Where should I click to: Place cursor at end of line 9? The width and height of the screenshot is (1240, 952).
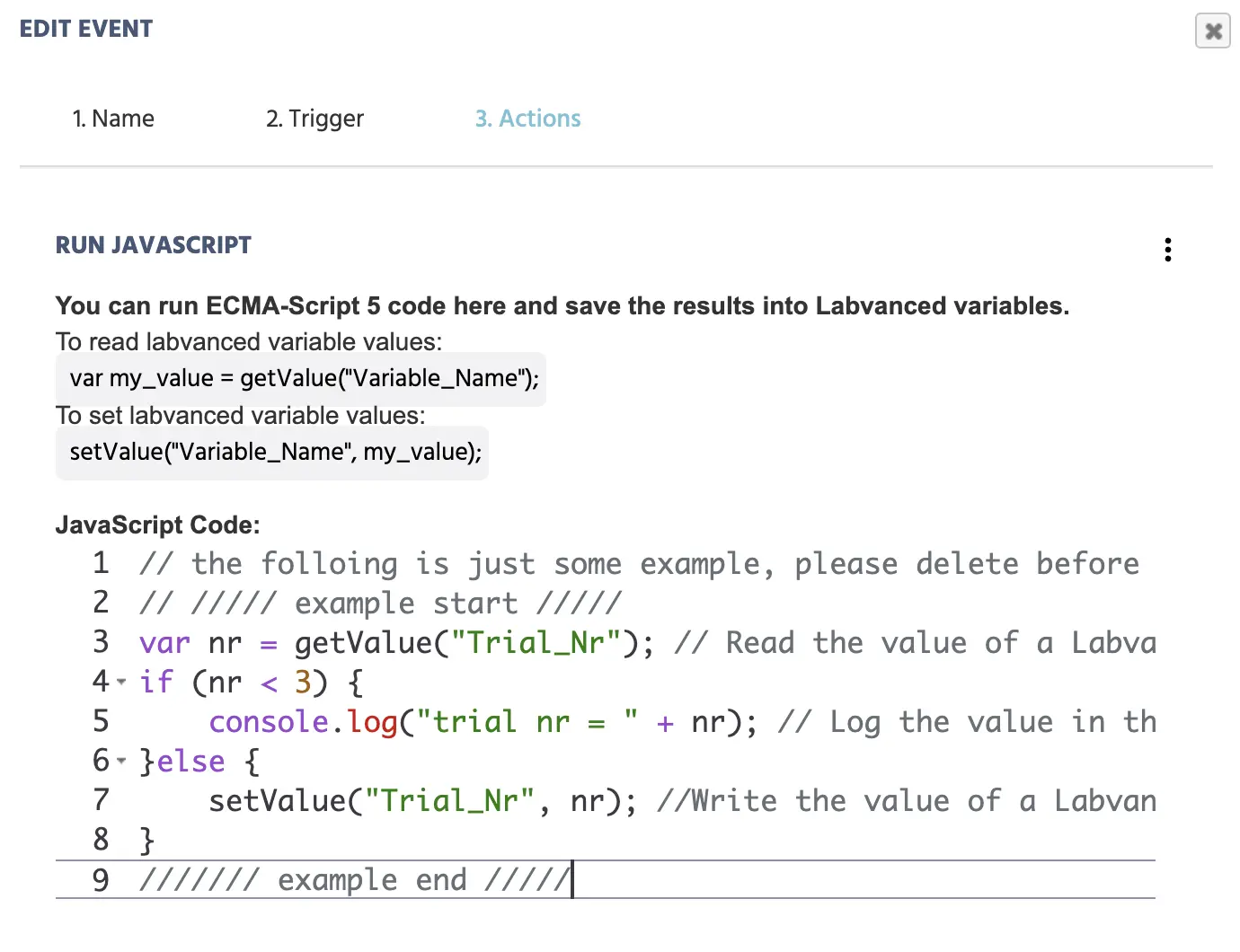point(572,879)
